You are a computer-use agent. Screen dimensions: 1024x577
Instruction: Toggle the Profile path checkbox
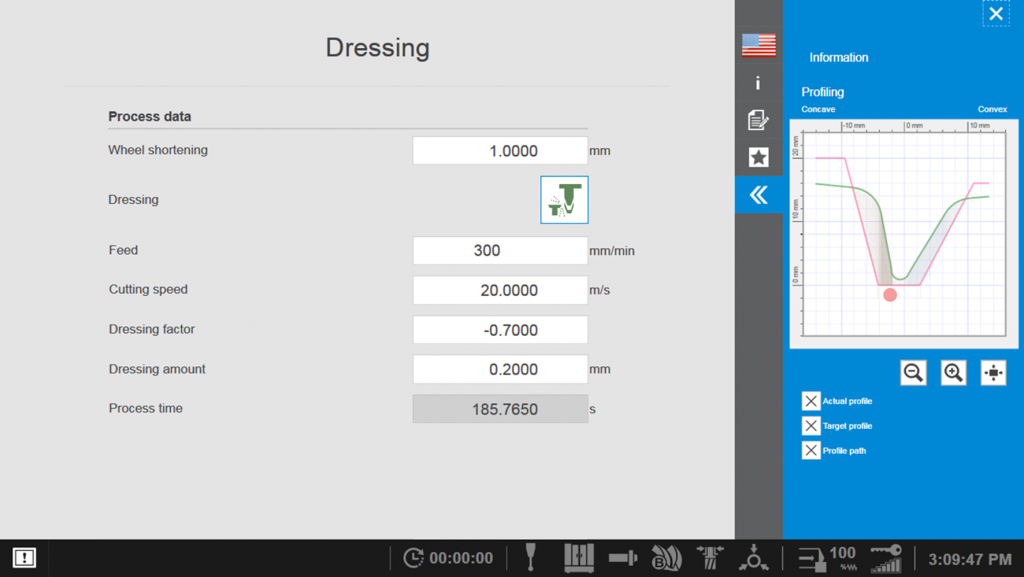[811, 450]
